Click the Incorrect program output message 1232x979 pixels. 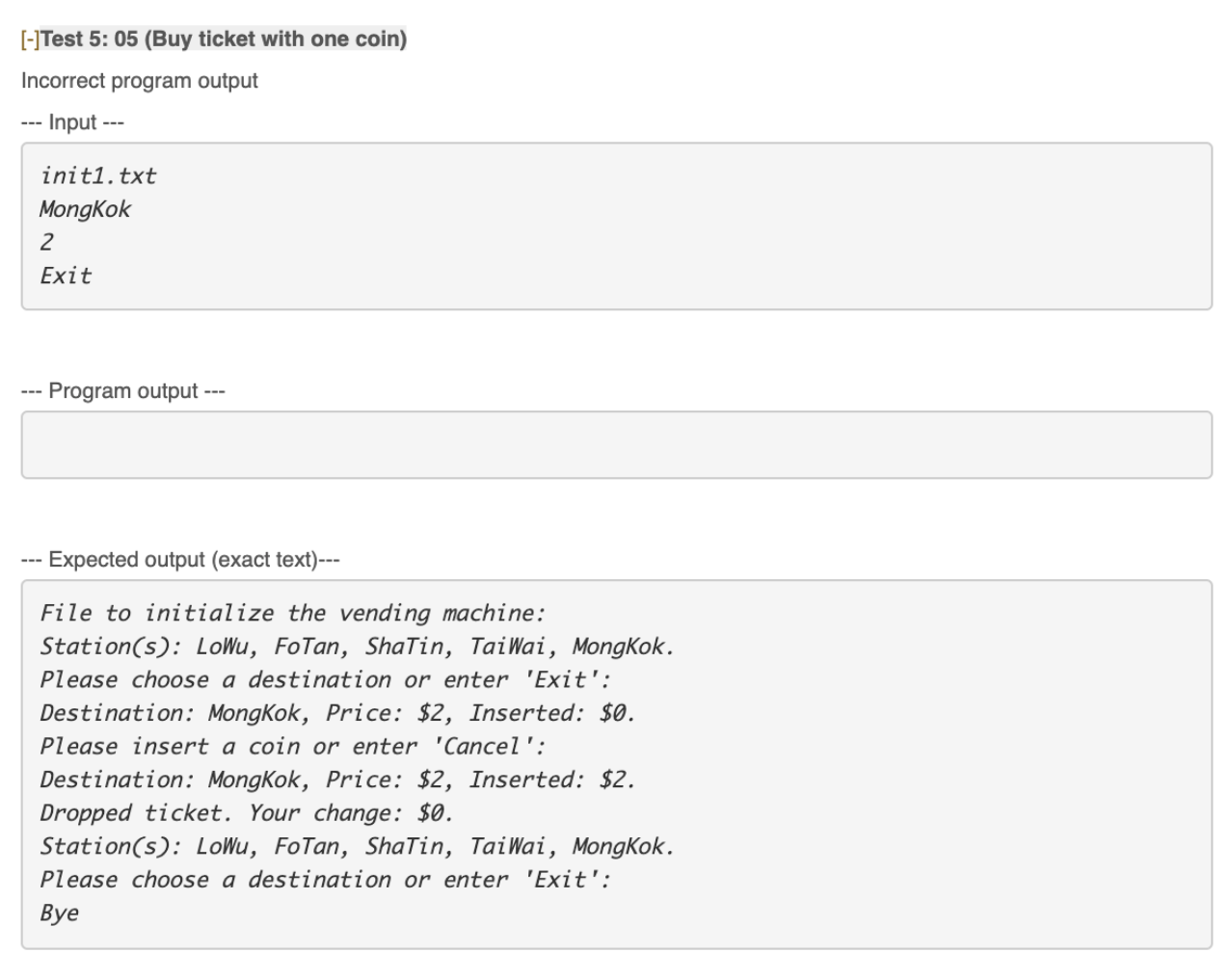(x=140, y=81)
